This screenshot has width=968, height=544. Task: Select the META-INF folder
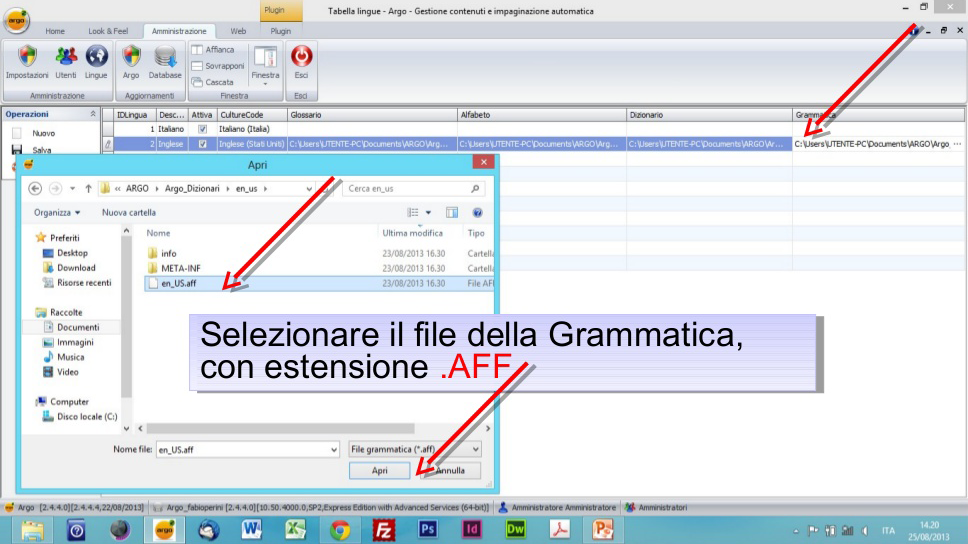click(180, 268)
